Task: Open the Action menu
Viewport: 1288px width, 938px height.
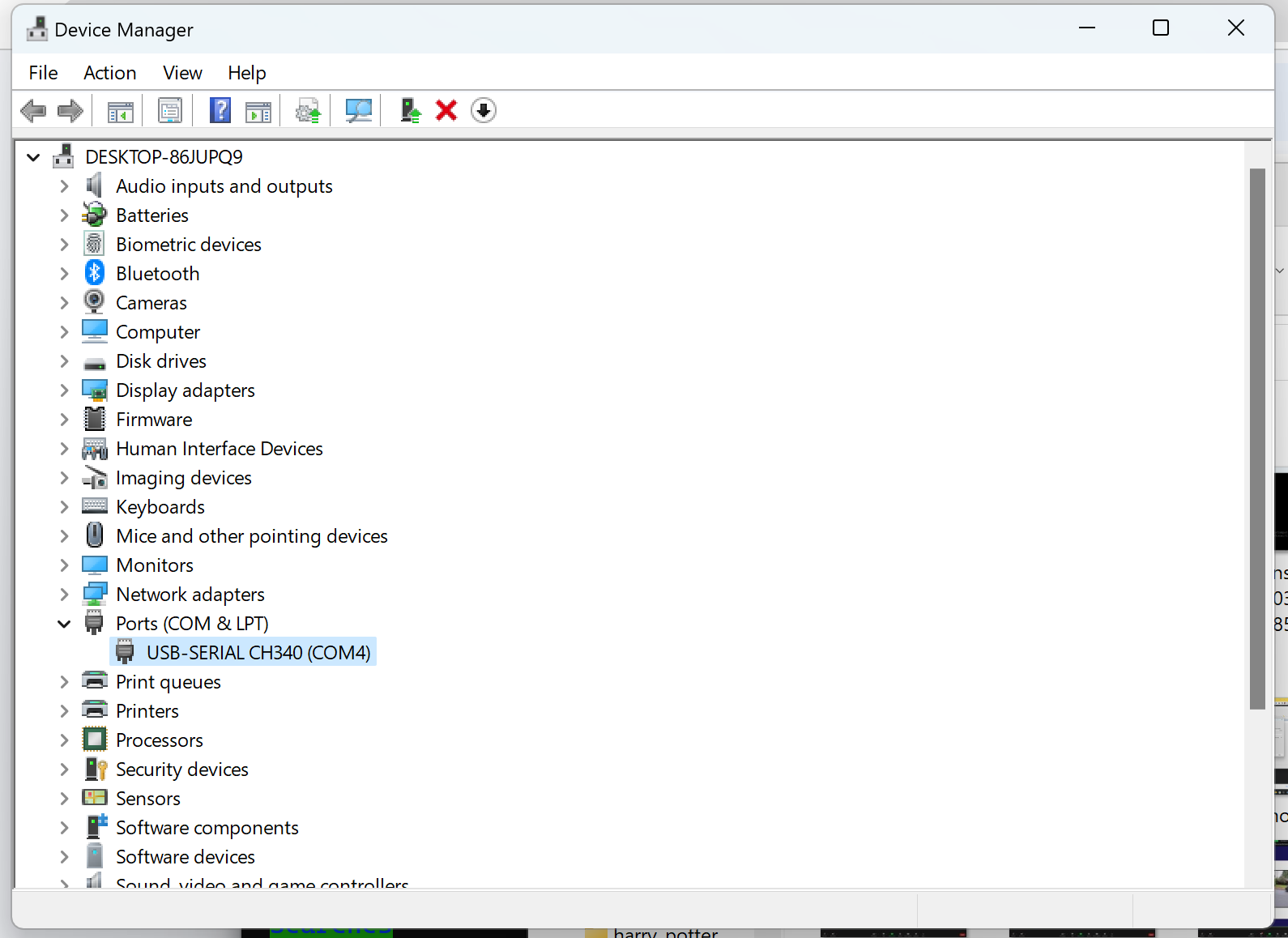Action: 109,73
